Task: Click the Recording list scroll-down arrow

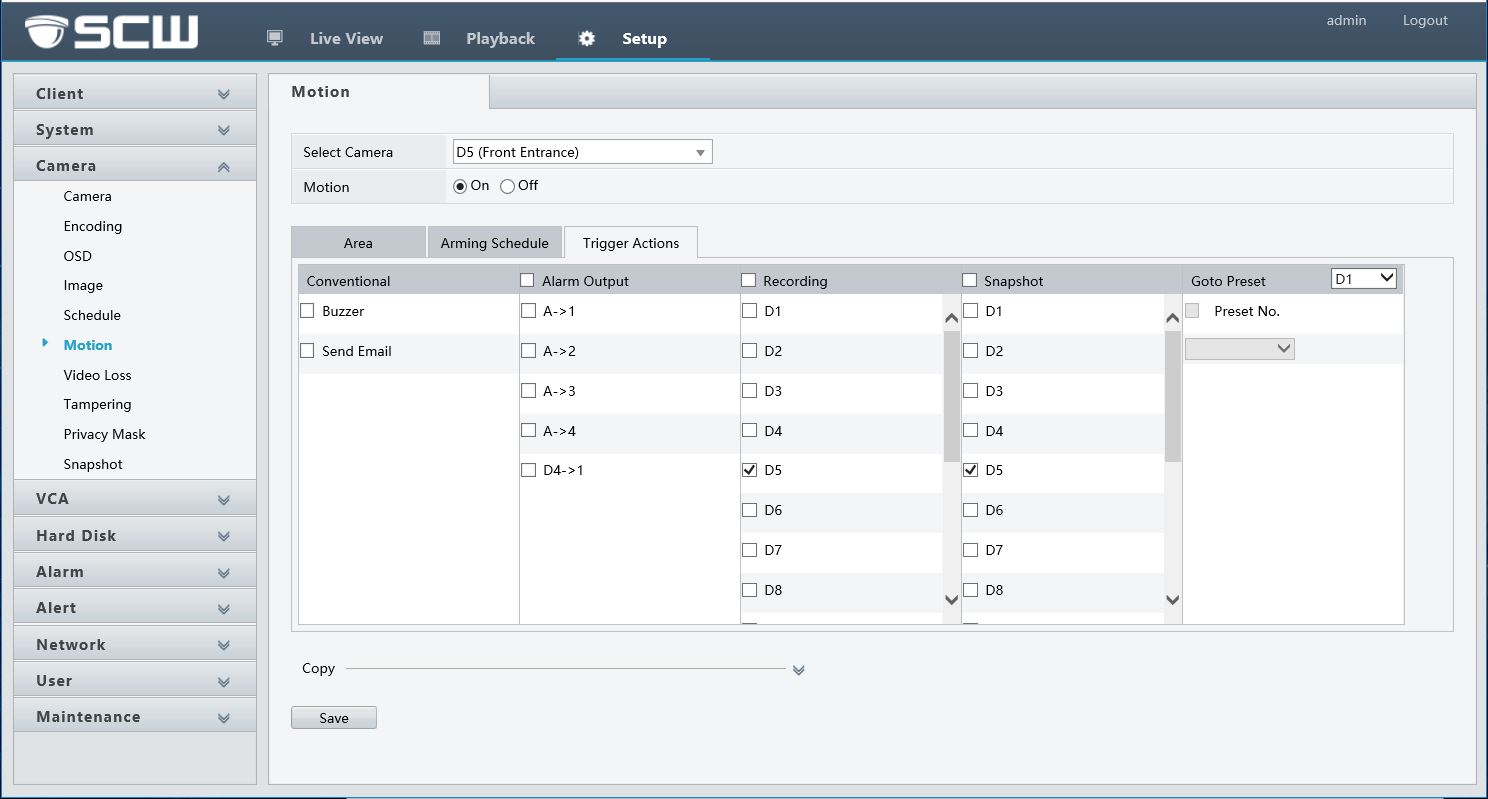Action: point(951,600)
